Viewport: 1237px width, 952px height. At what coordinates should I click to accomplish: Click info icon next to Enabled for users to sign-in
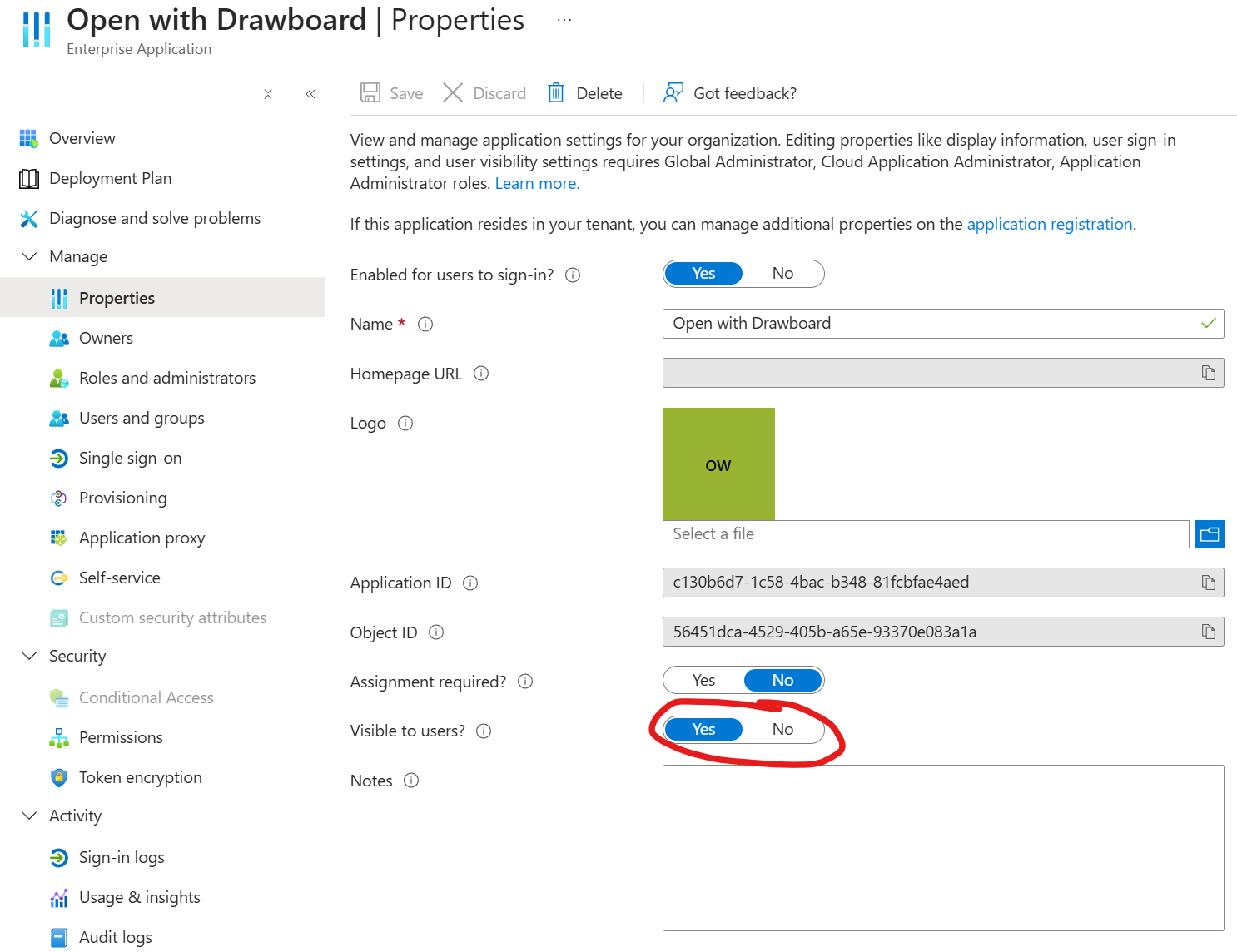coord(573,275)
